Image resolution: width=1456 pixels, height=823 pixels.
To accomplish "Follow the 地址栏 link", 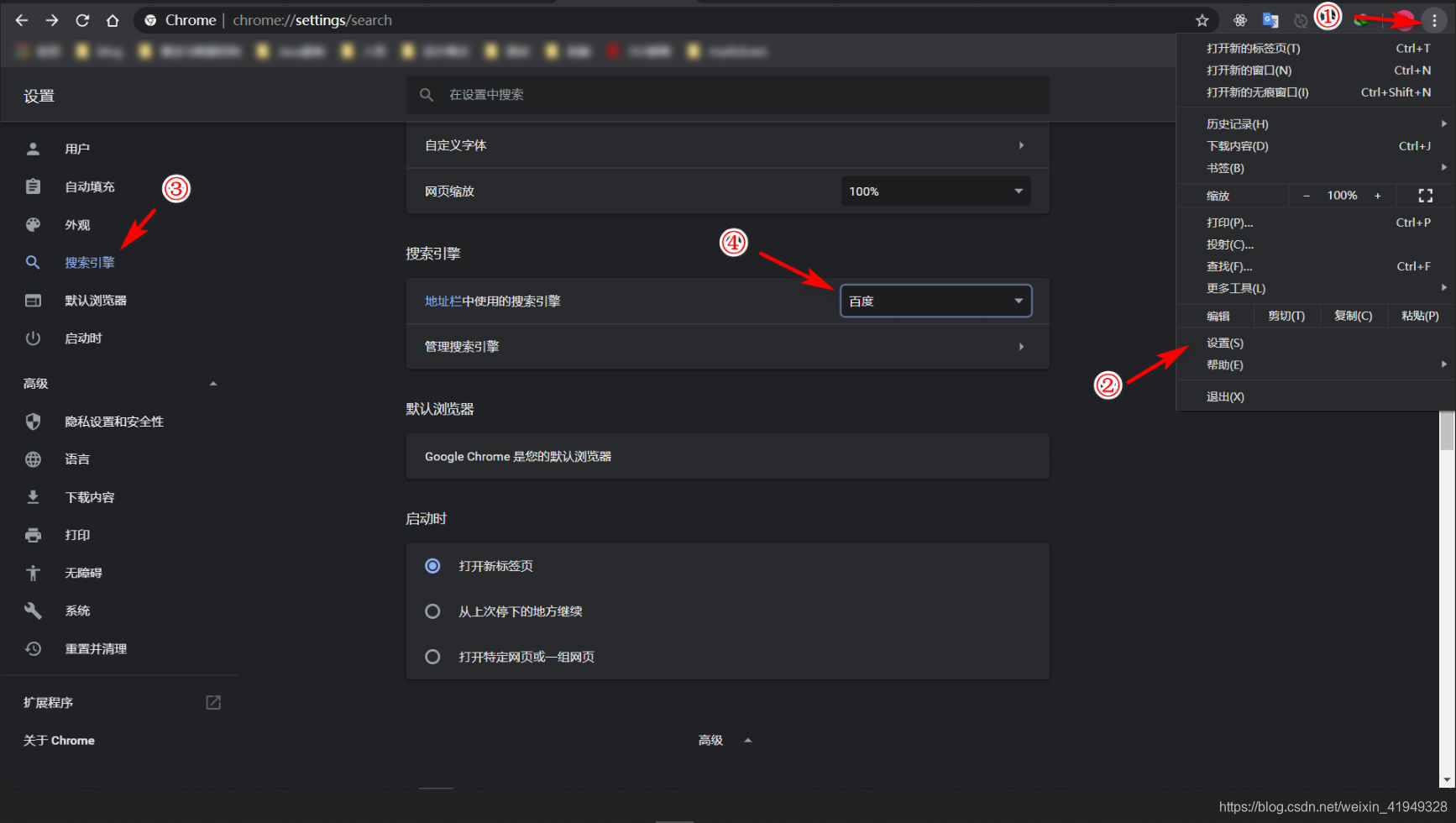I will [443, 301].
